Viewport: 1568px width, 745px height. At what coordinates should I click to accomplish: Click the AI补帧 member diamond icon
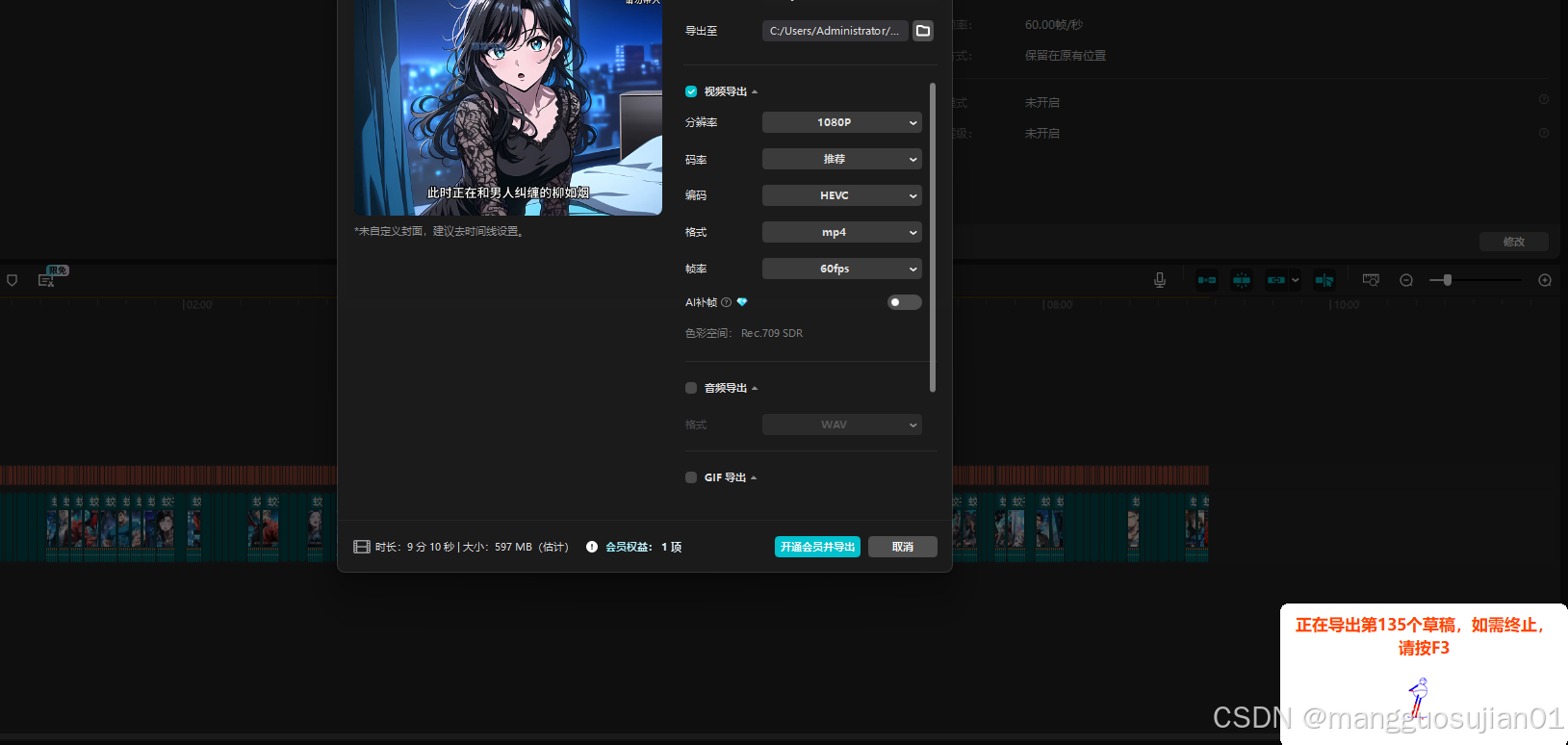click(x=742, y=302)
